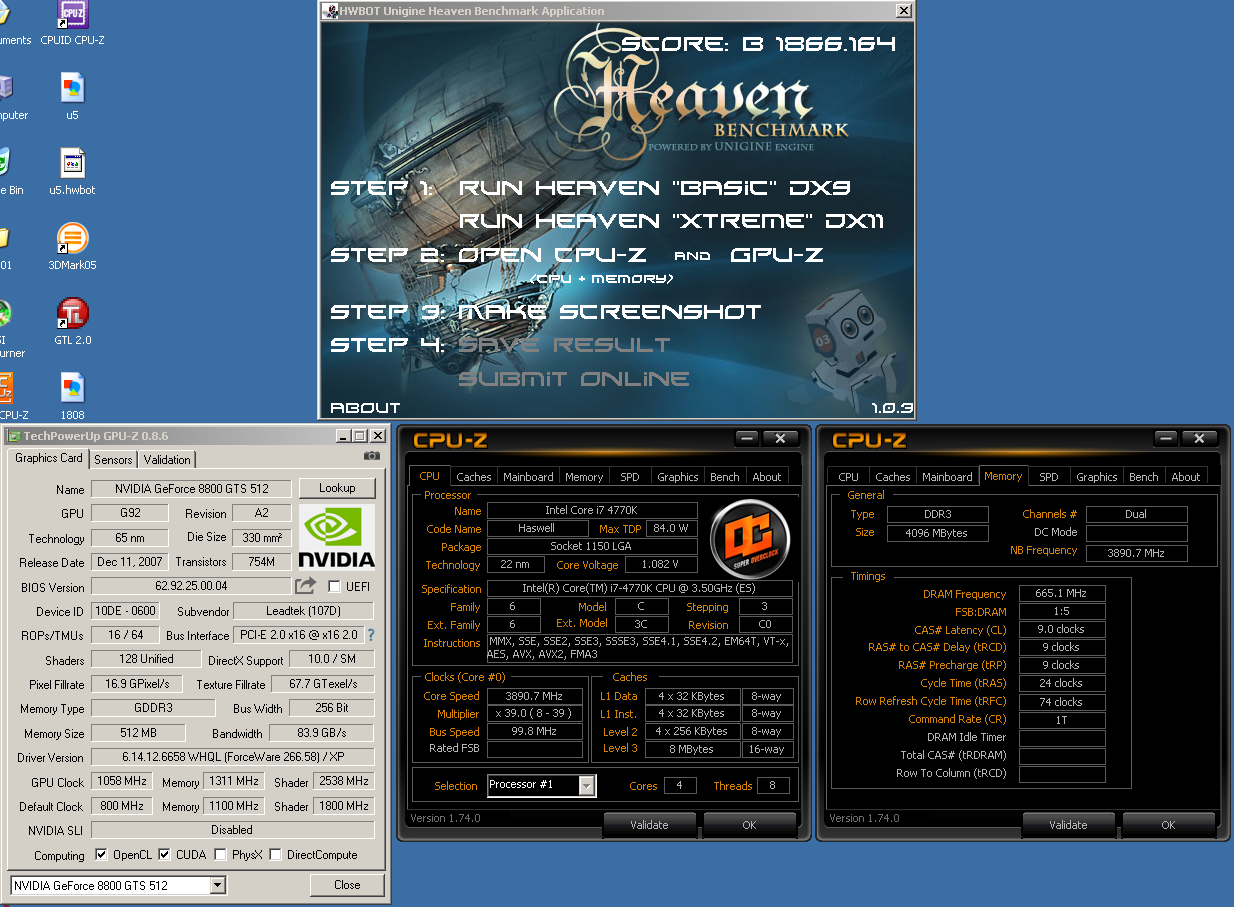Launch the GTL 2.0 desktop shortcut
Viewport: 1234px width, 907px height.
pos(72,314)
